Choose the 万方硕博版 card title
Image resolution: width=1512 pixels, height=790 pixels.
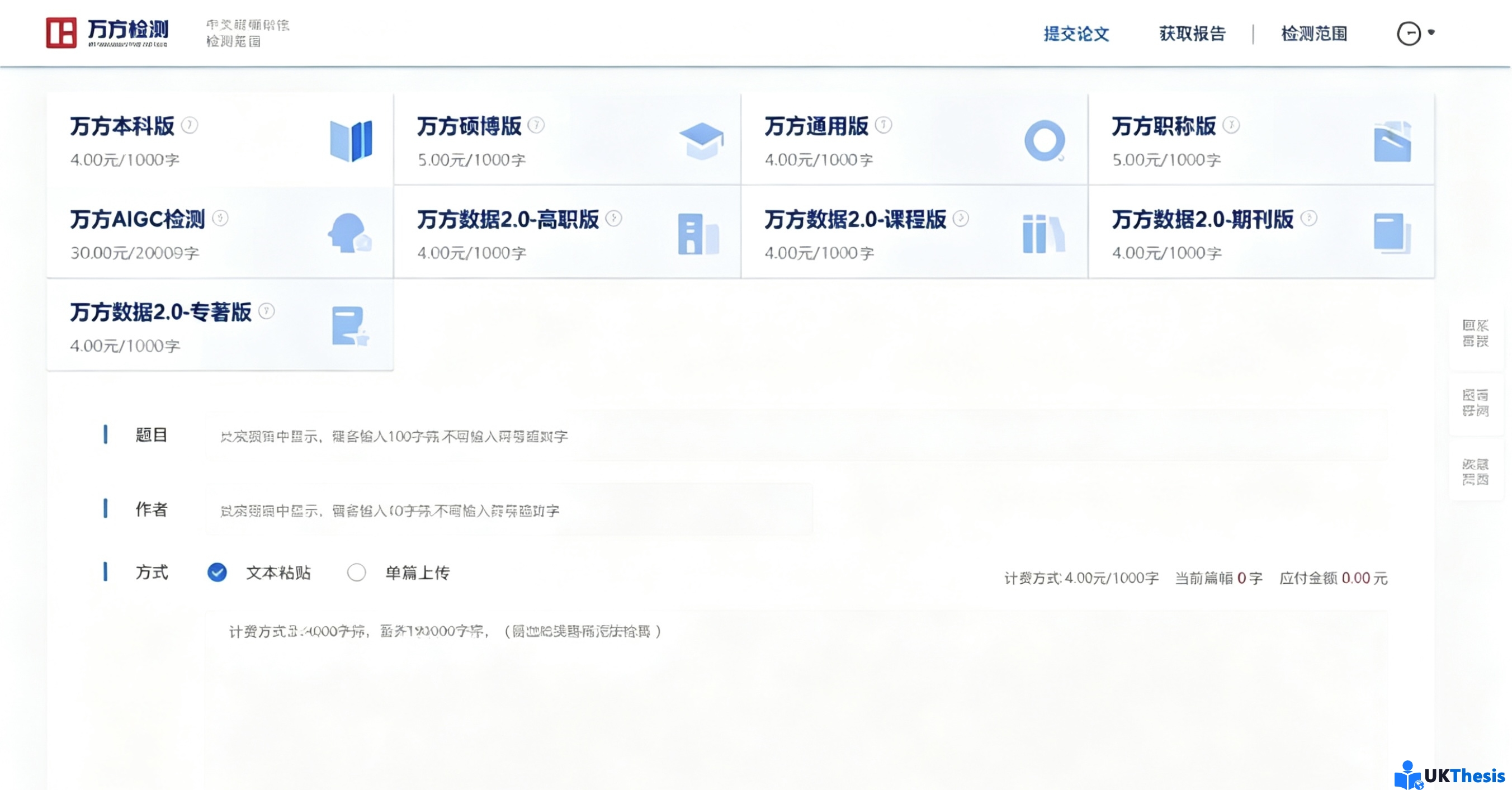pyautogui.click(x=470, y=126)
